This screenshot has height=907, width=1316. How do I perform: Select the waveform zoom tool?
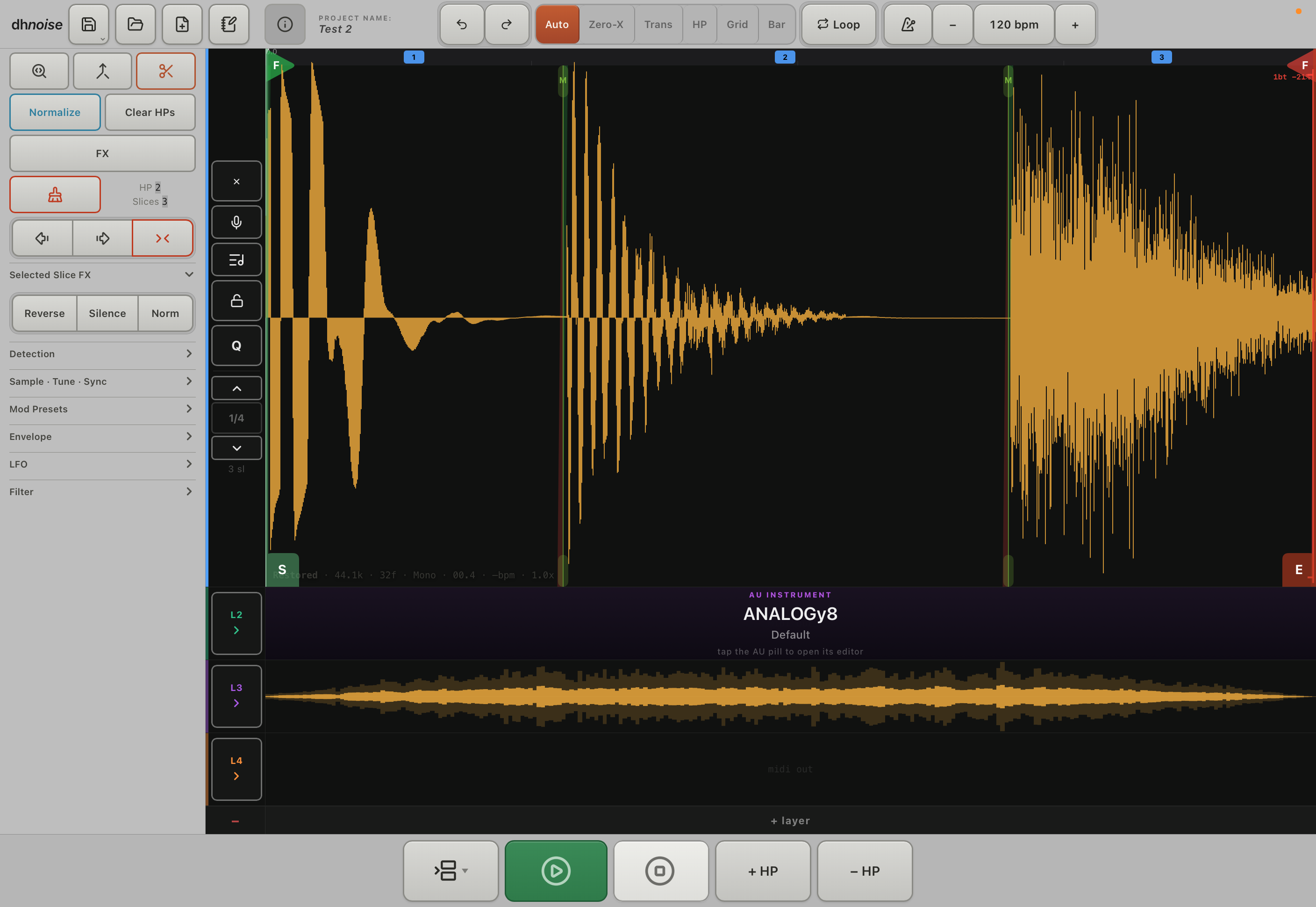39,71
